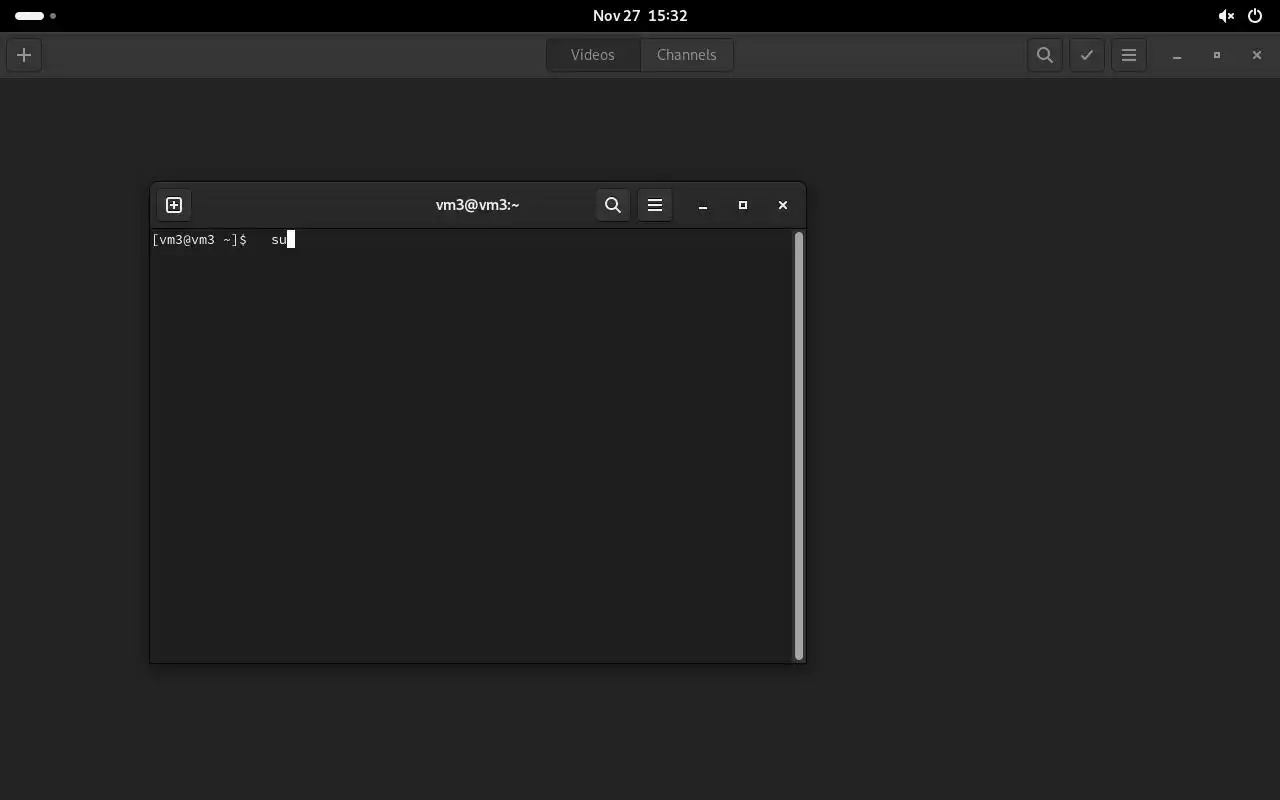Image resolution: width=1280 pixels, height=800 pixels.
Task: Open Activities overview from top bar
Action: [x=35, y=16]
